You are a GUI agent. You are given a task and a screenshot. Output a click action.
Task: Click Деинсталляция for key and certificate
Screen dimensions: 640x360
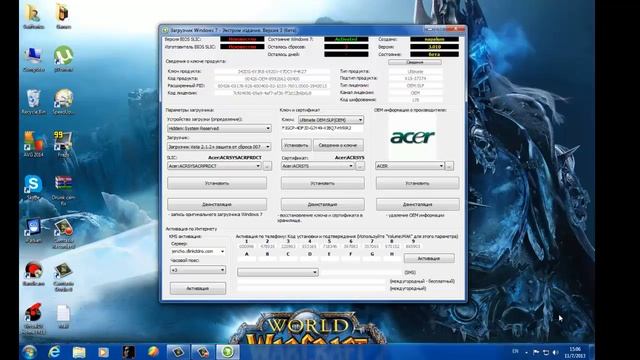pyautogui.click(x=322, y=204)
